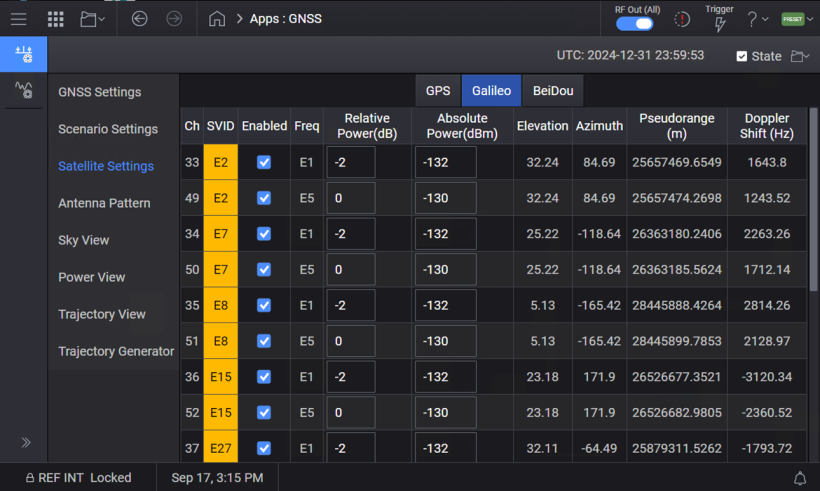
Task: Switch to the GPS tab
Action: [438, 90]
